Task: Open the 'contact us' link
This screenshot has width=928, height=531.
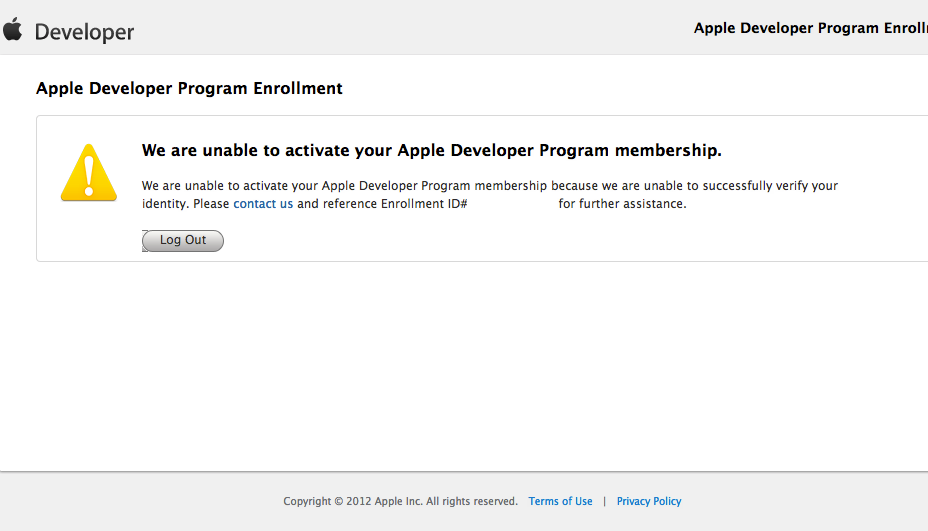Action: pyautogui.click(x=263, y=204)
